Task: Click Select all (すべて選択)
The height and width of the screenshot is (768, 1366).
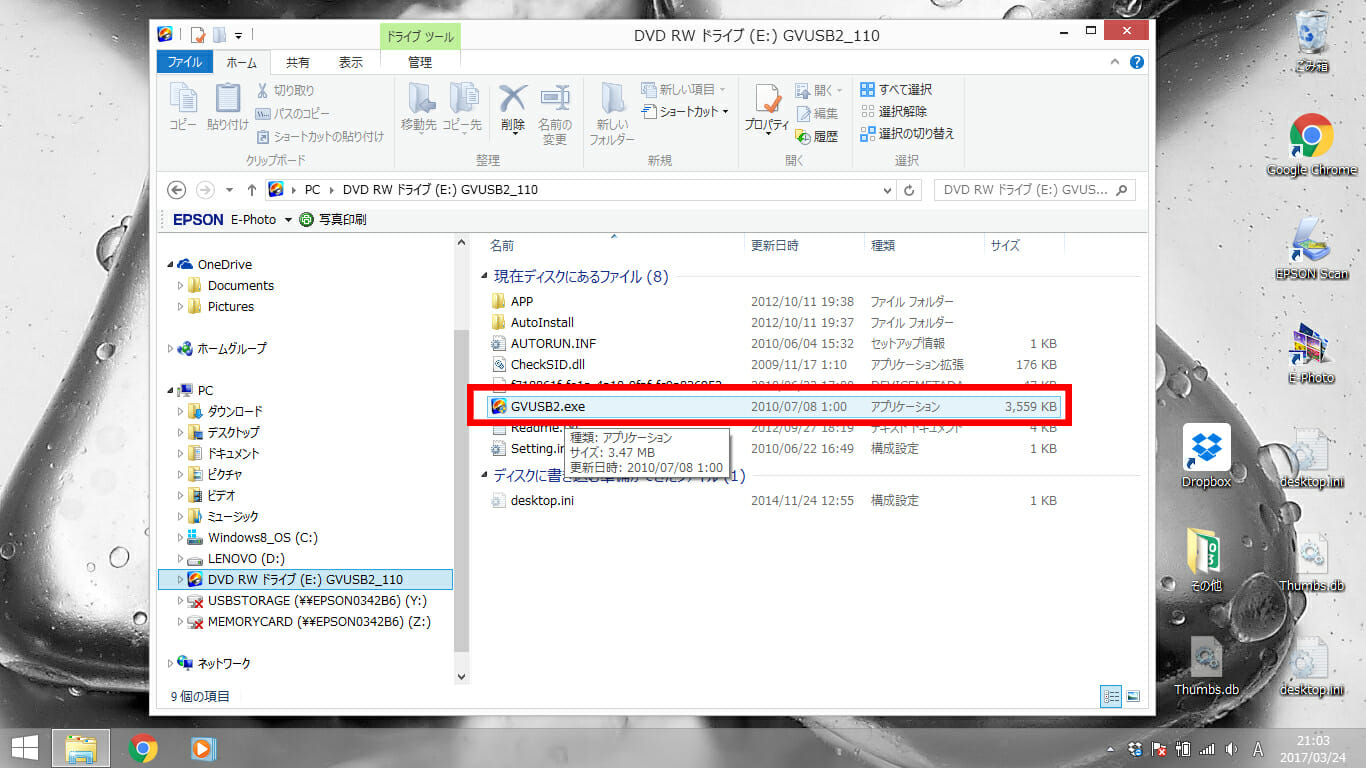Action: pyautogui.click(x=896, y=90)
